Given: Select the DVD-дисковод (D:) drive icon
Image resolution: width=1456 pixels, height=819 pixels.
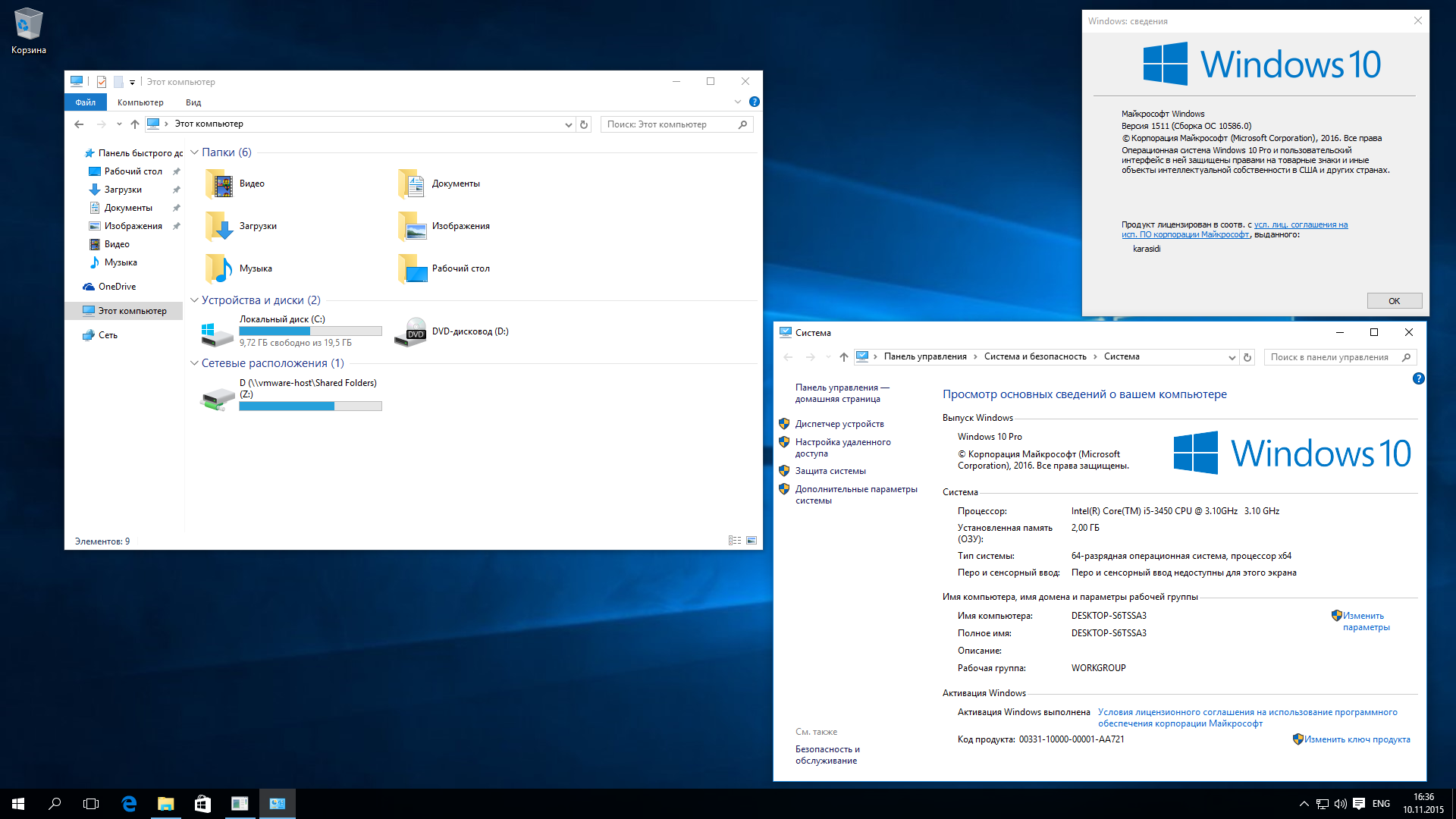Looking at the screenshot, I should [x=411, y=332].
